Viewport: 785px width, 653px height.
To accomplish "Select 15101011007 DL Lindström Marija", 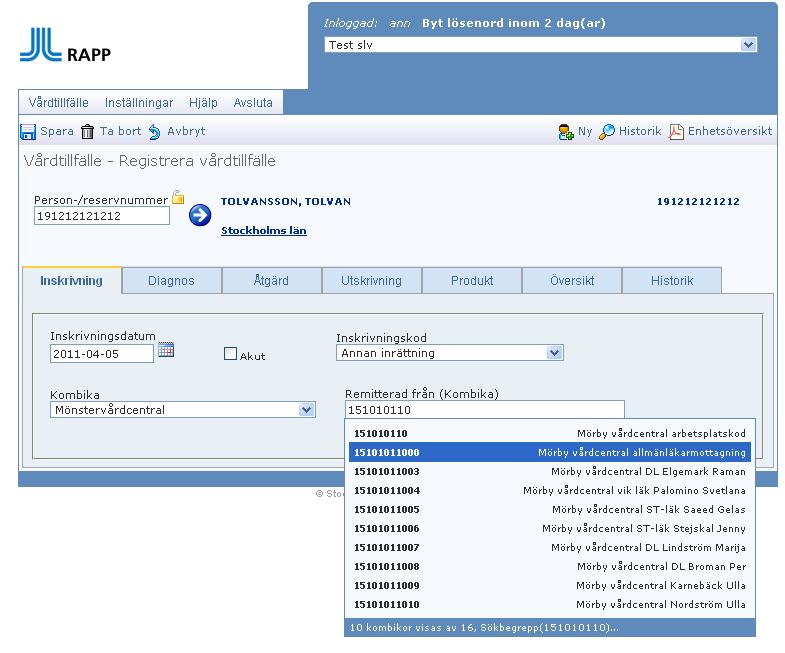I will 550,547.
